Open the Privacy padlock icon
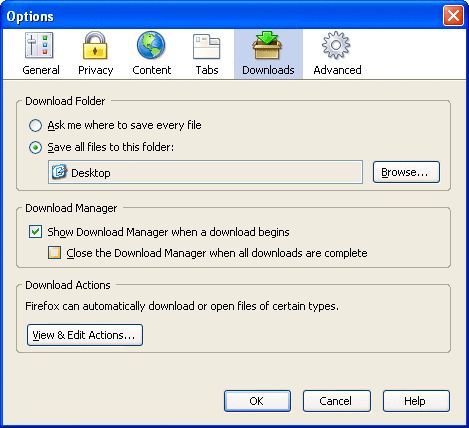 point(95,45)
